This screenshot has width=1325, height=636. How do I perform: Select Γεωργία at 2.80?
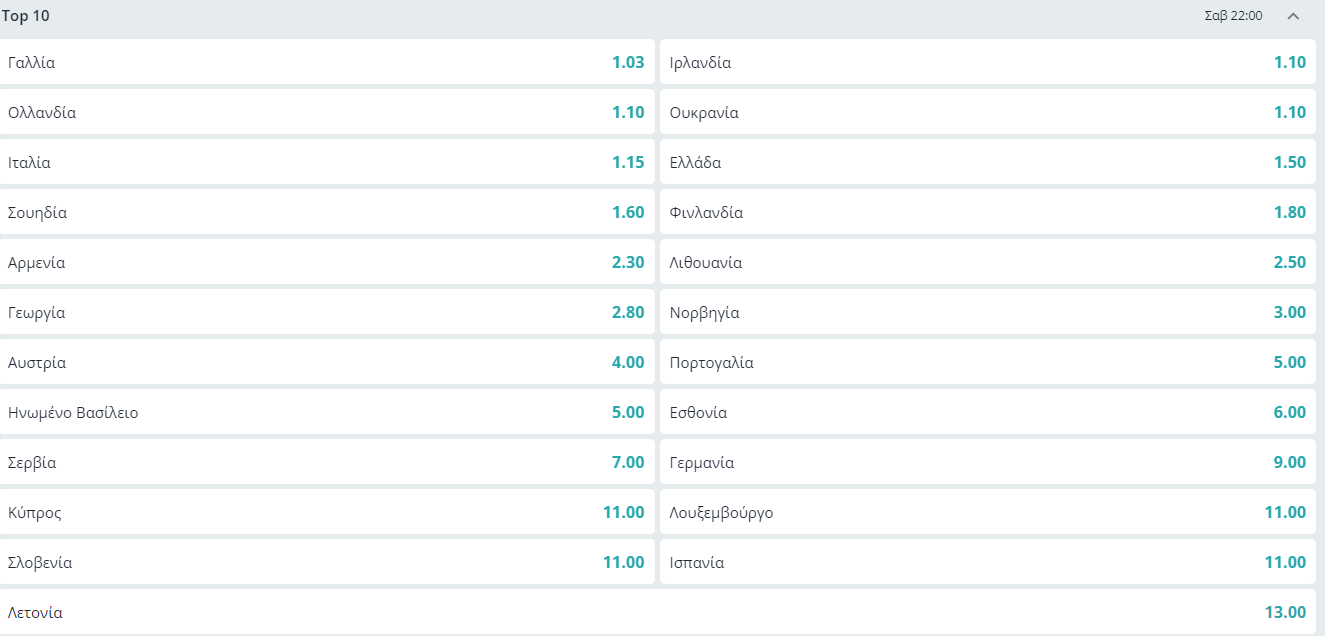click(x=327, y=312)
